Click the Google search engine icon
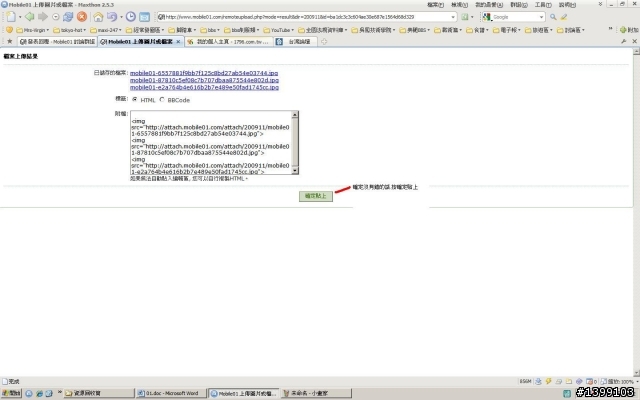This screenshot has height=400, width=640. click(487, 17)
